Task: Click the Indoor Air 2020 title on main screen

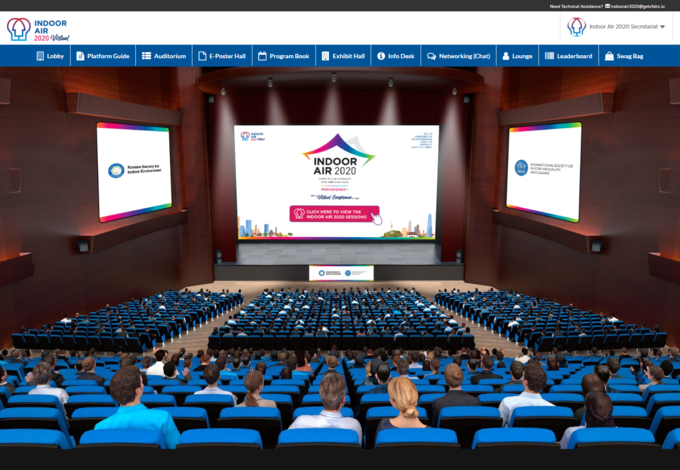Action: coord(335,166)
